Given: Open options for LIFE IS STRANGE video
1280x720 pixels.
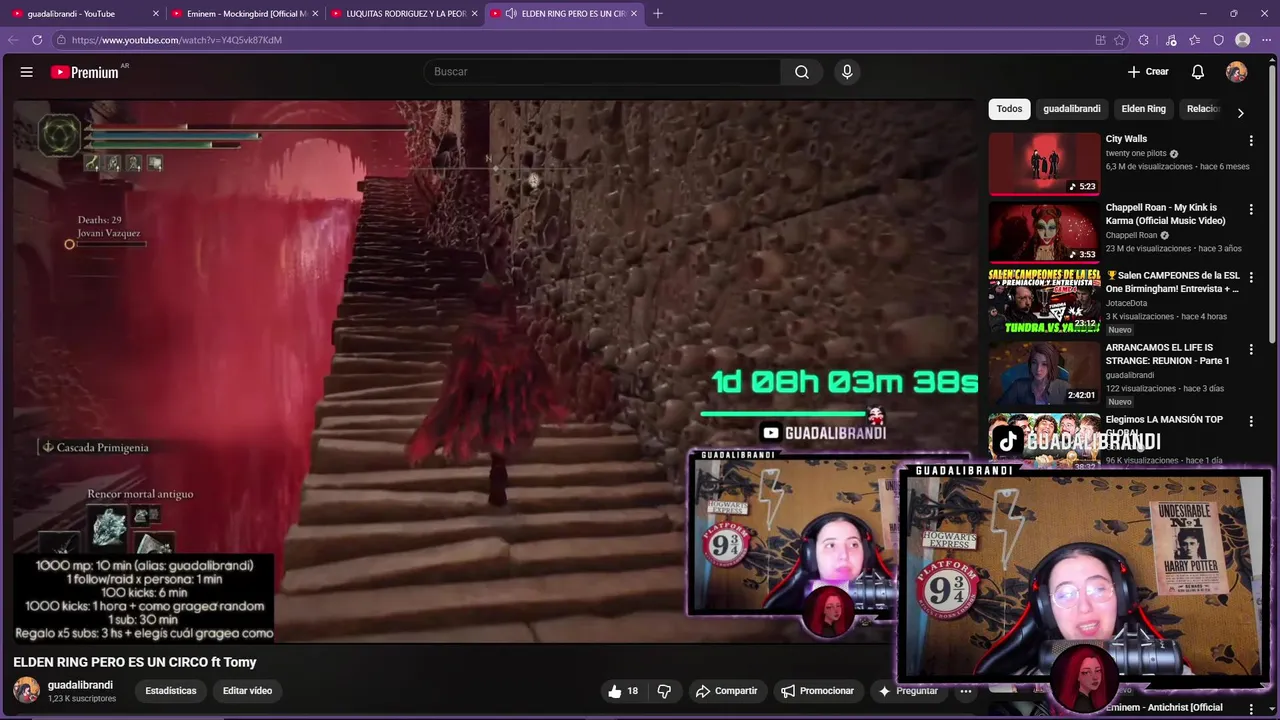Looking at the screenshot, I should point(1251,349).
